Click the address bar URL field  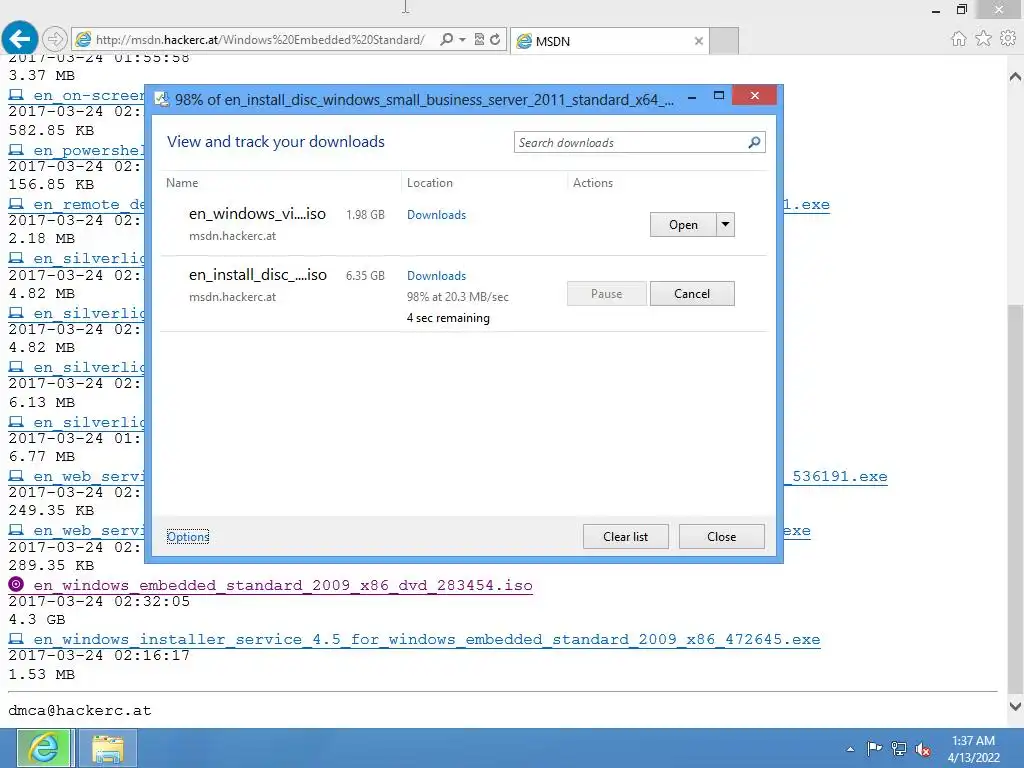tap(260, 40)
